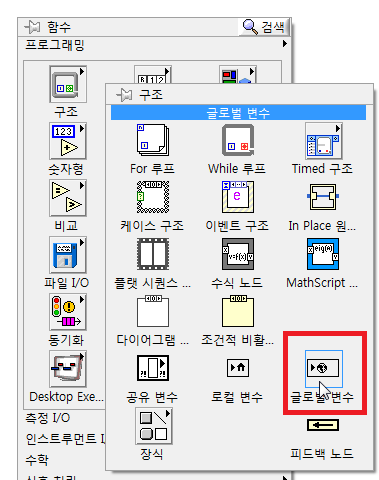Viewport: 379px width, 480px height.
Task: Expand the 프로그래밍 category arrow
Action: click(x=285, y=44)
